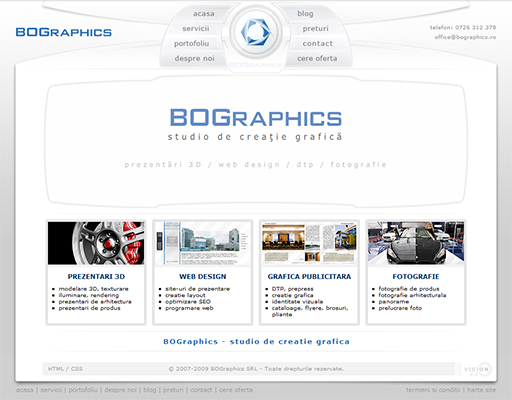512x400 pixels.
Task: Click the central hexagon emblem icon
Action: (x=256, y=33)
